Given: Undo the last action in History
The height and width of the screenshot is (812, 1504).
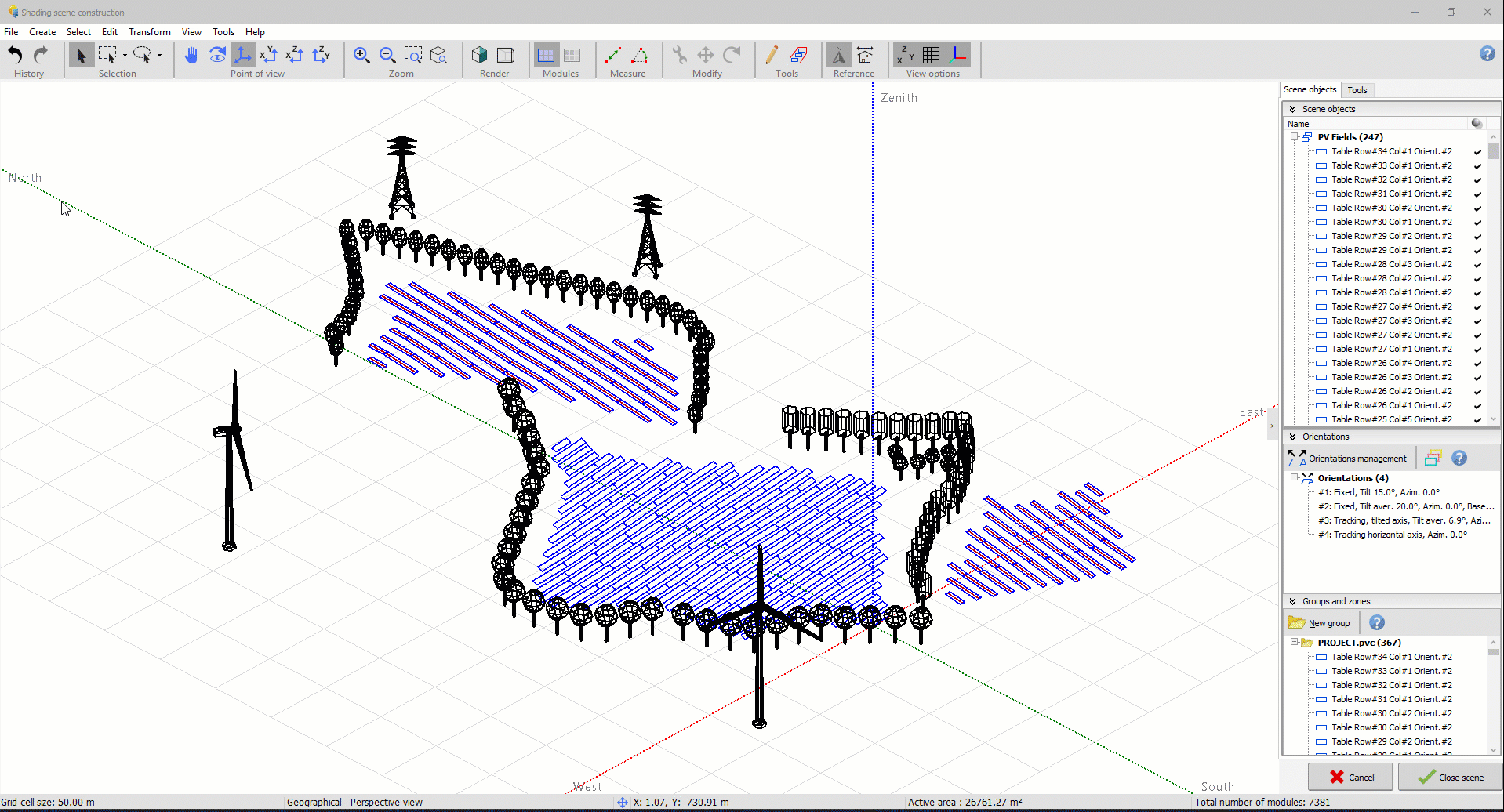Looking at the screenshot, I should pyautogui.click(x=15, y=55).
